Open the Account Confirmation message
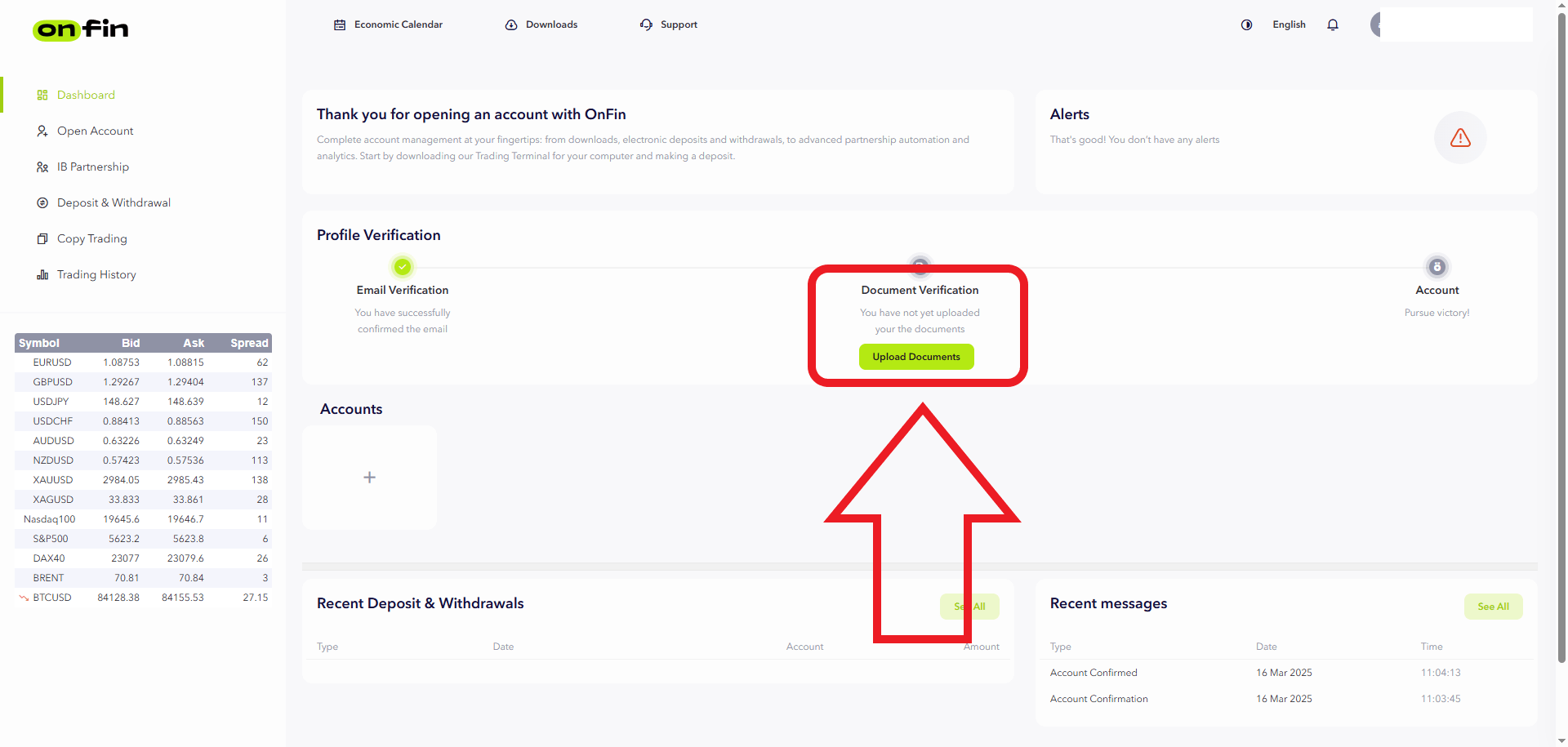The image size is (1568, 747). pos(1099,699)
